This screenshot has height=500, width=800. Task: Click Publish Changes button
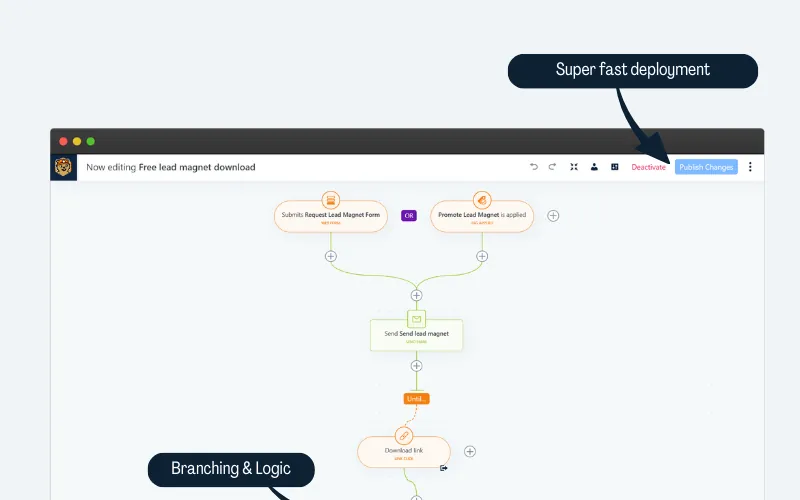tap(706, 167)
